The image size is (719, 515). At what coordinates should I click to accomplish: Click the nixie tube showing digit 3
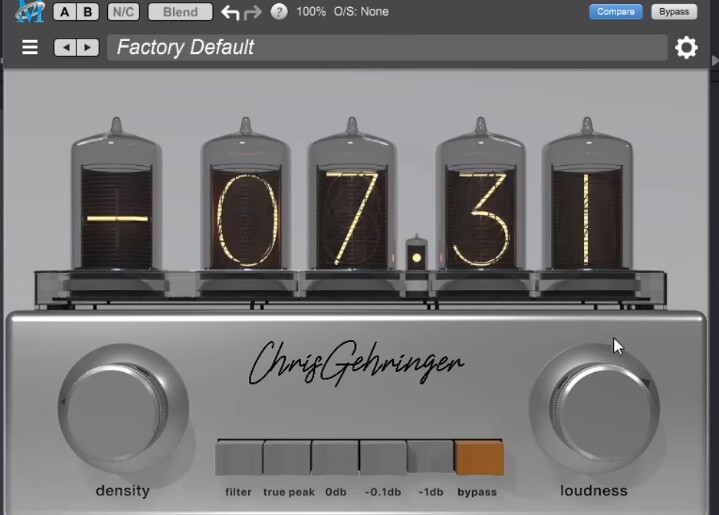(481, 195)
